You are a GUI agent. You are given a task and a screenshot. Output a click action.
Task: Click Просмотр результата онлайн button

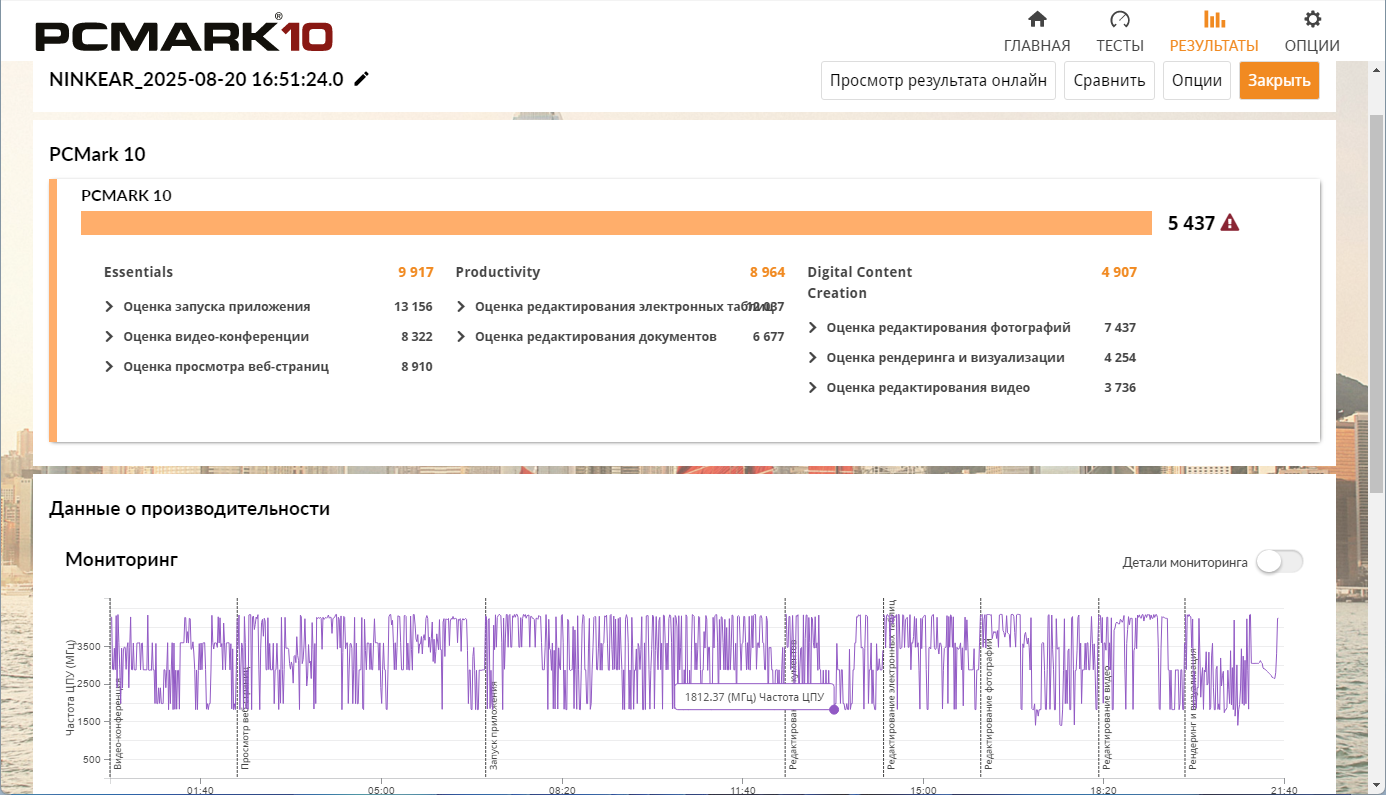939,81
